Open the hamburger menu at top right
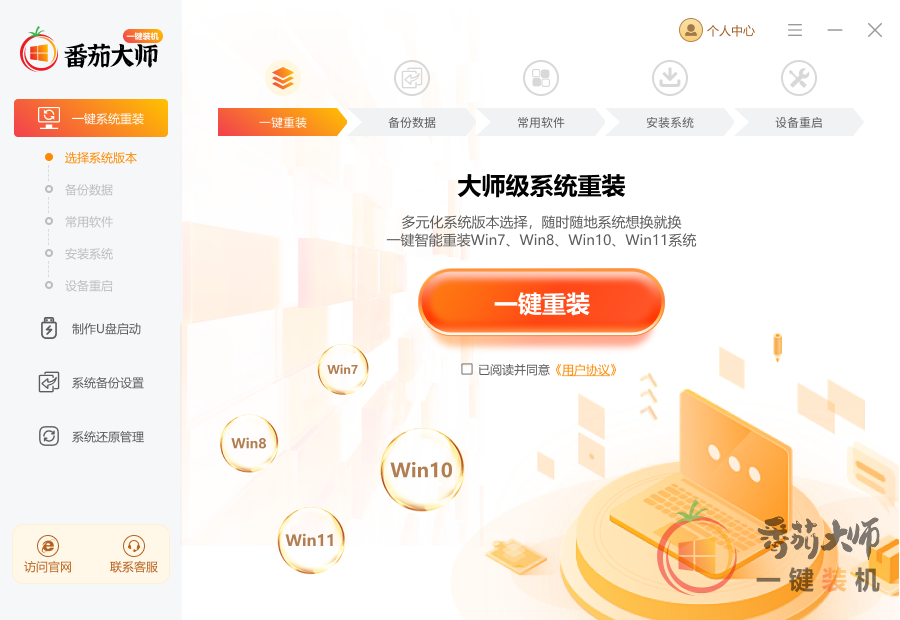900x620 pixels. (x=795, y=30)
